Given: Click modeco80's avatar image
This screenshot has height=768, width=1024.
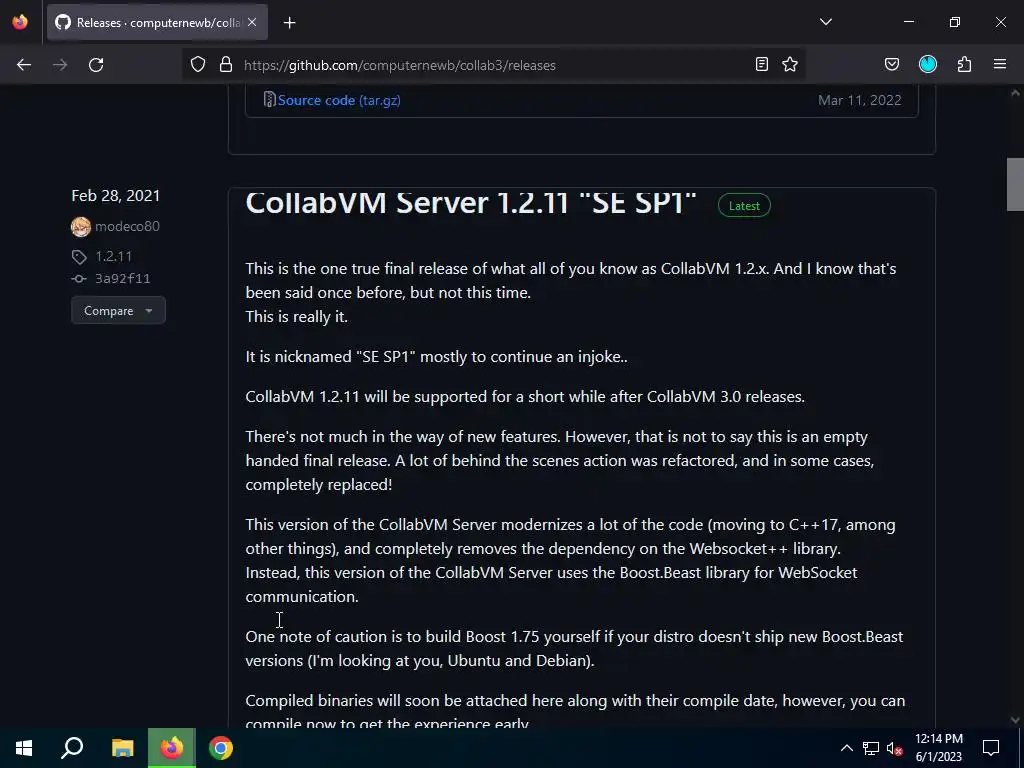Looking at the screenshot, I should (81, 227).
